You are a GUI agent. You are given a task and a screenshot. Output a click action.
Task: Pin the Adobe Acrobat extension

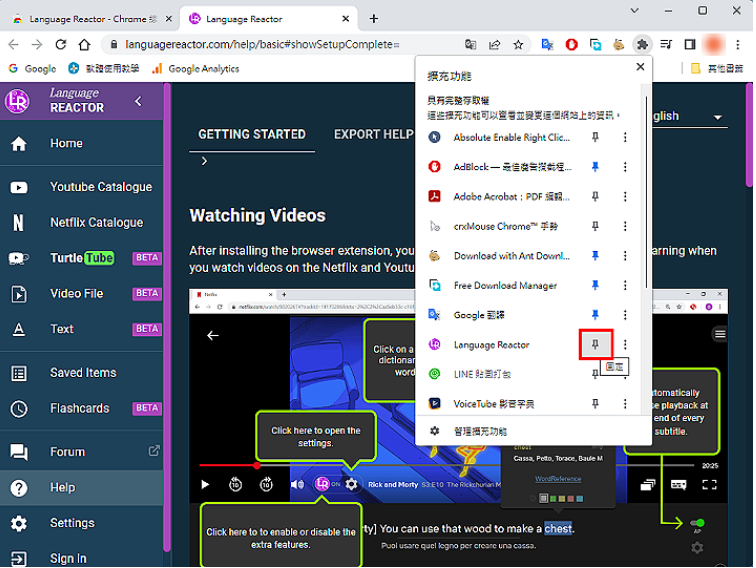[x=595, y=197]
